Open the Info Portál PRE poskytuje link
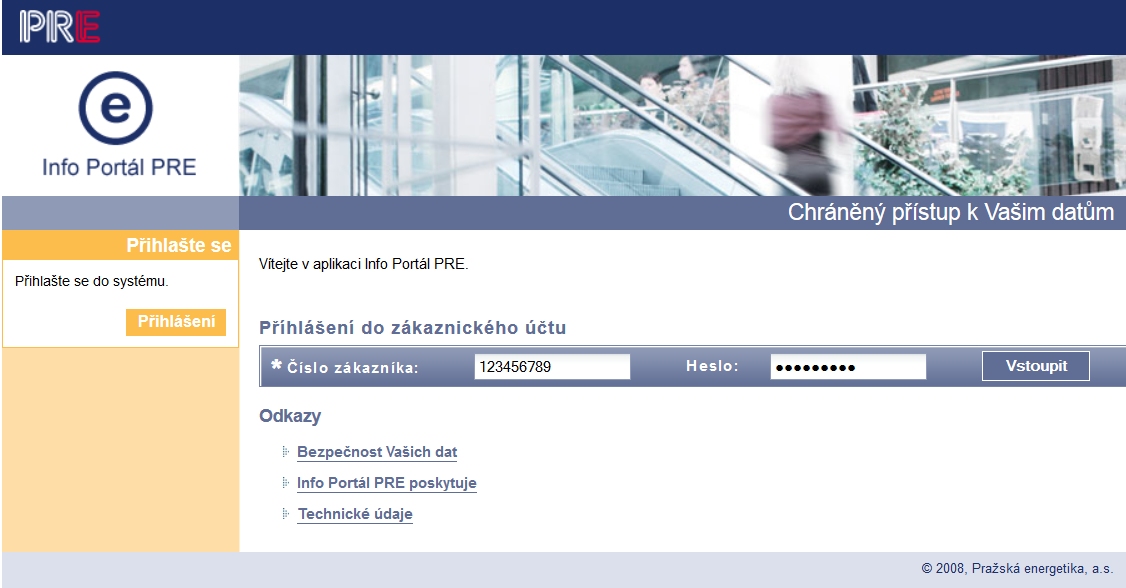Viewport: 1126px width, 588px height. coord(387,483)
